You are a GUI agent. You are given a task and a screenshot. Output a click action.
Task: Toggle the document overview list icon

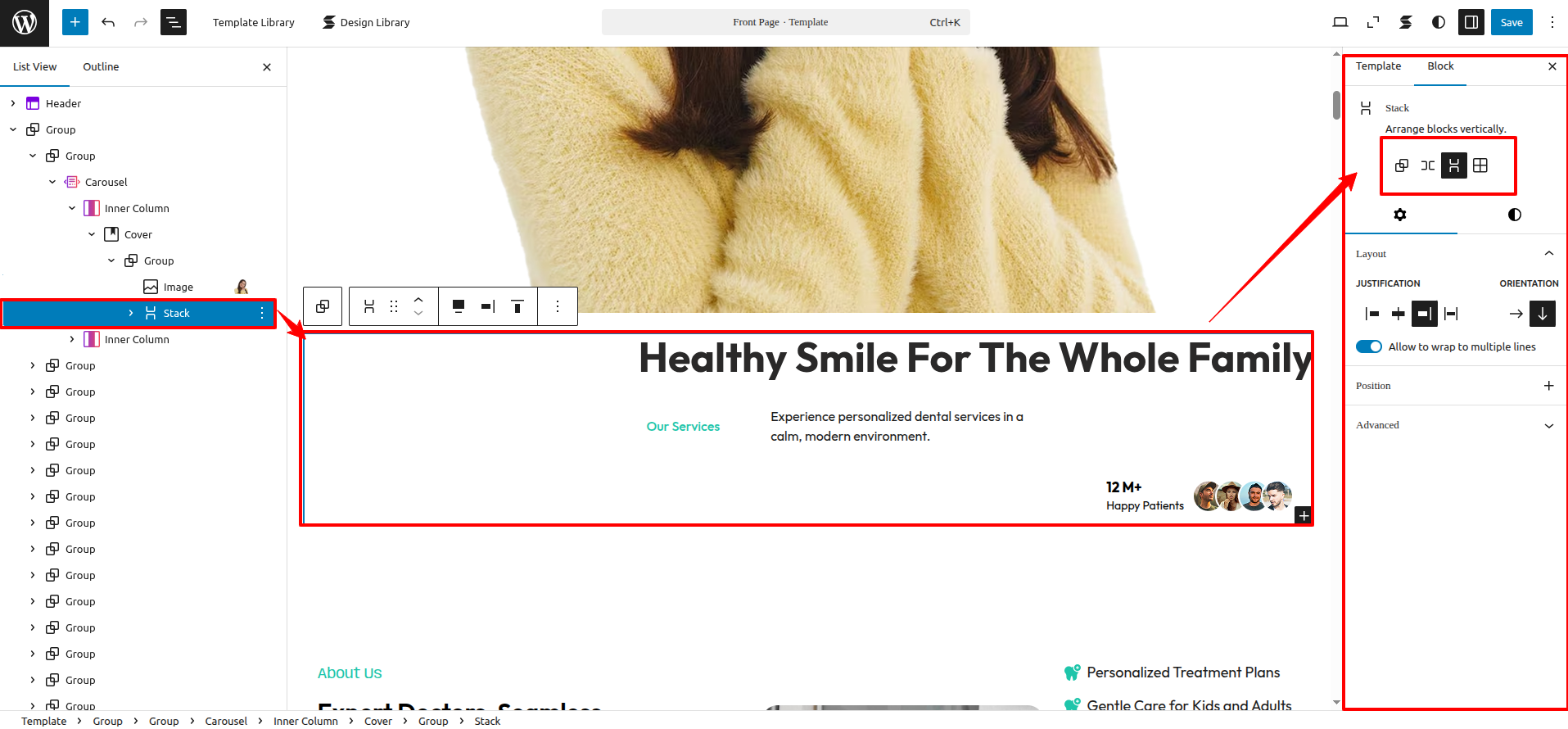pos(174,22)
